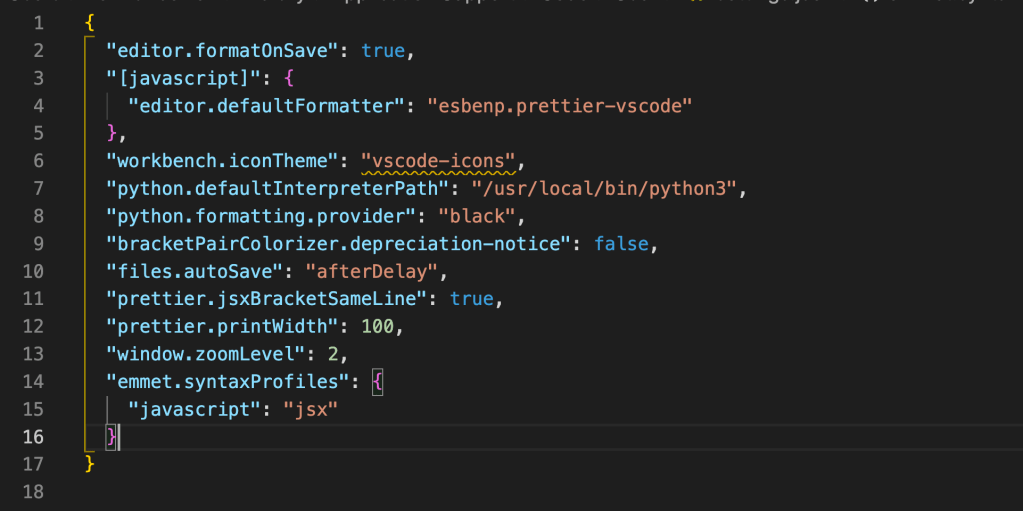Click the underlined "vscode-icons" warning value

[x=443, y=160]
